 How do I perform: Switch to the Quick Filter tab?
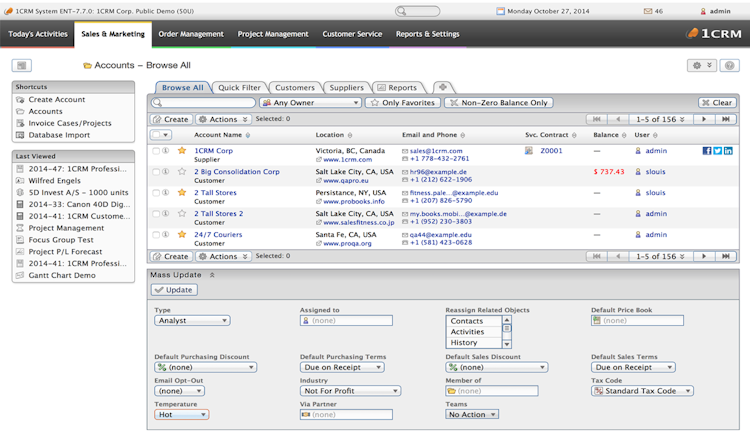coord(239,88)
